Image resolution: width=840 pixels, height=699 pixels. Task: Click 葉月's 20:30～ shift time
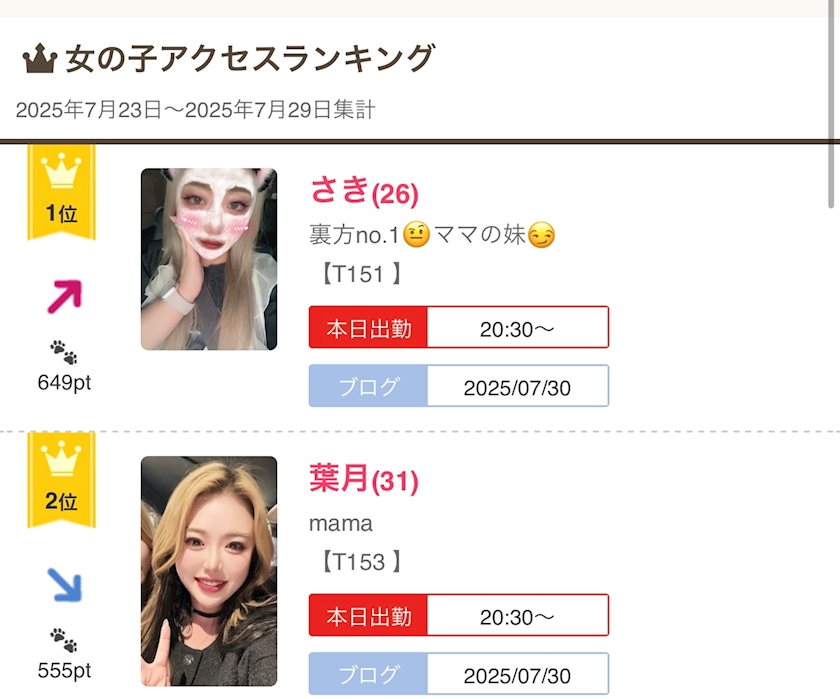(x=517, y=617)
